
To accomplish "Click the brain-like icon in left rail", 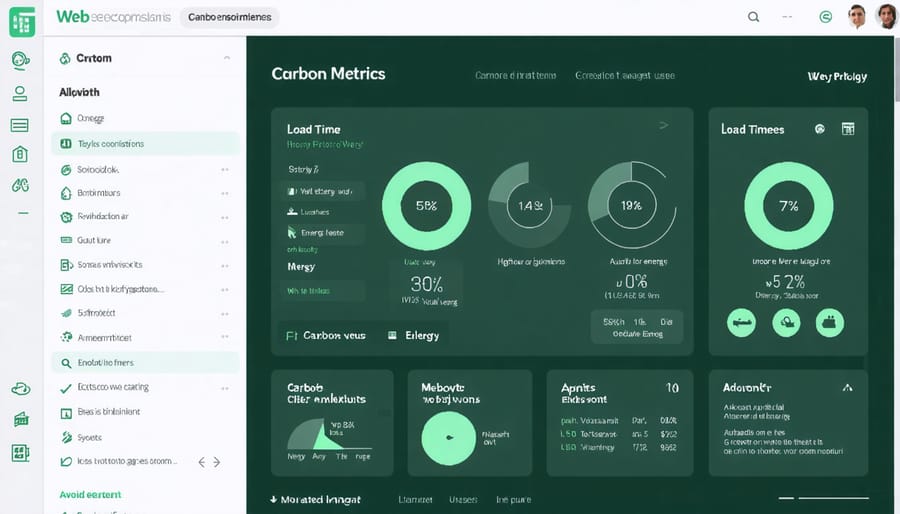I will coord(20,185).
